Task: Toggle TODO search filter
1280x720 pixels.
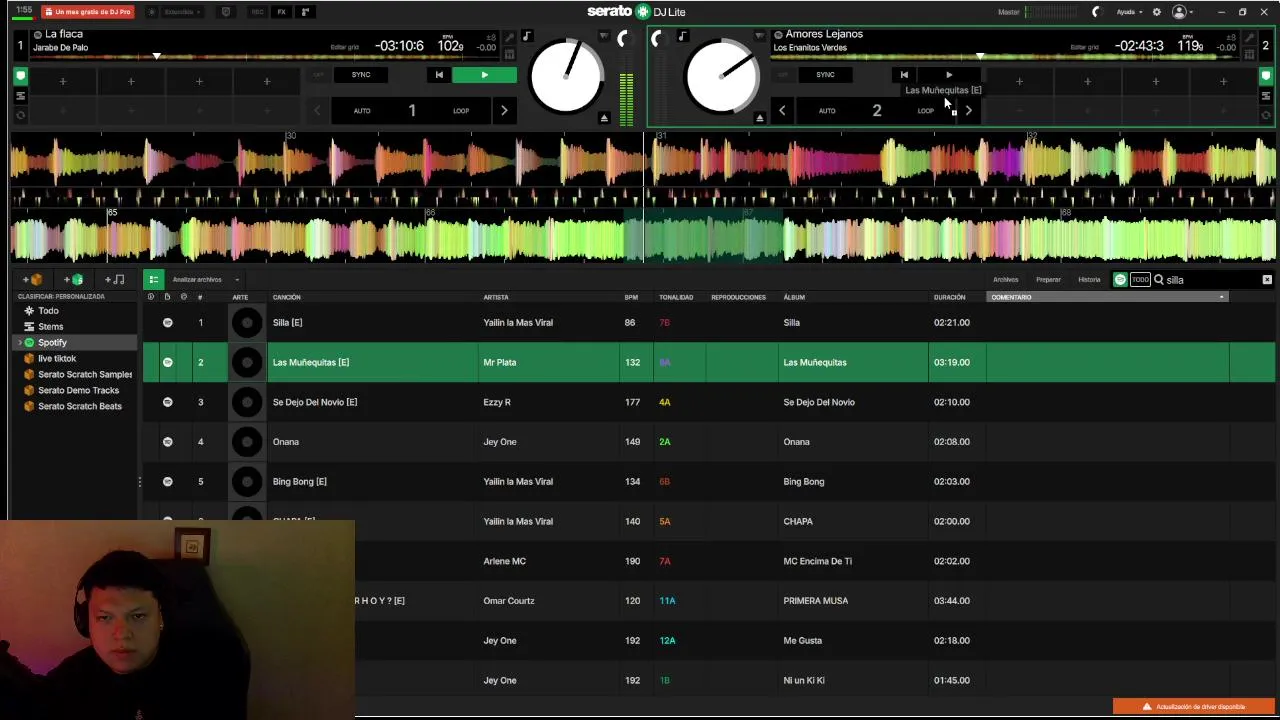Action: pos(1140,280)
